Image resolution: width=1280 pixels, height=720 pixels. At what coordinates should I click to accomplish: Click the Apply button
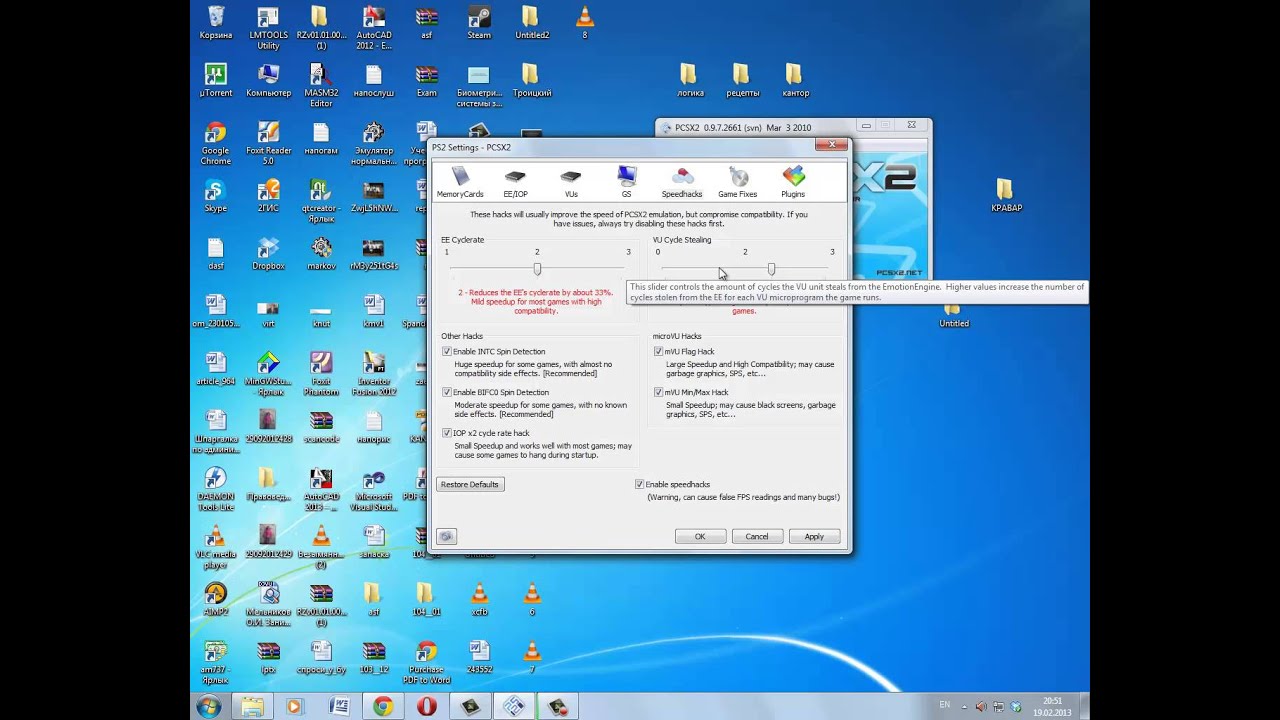pos(814,537)
